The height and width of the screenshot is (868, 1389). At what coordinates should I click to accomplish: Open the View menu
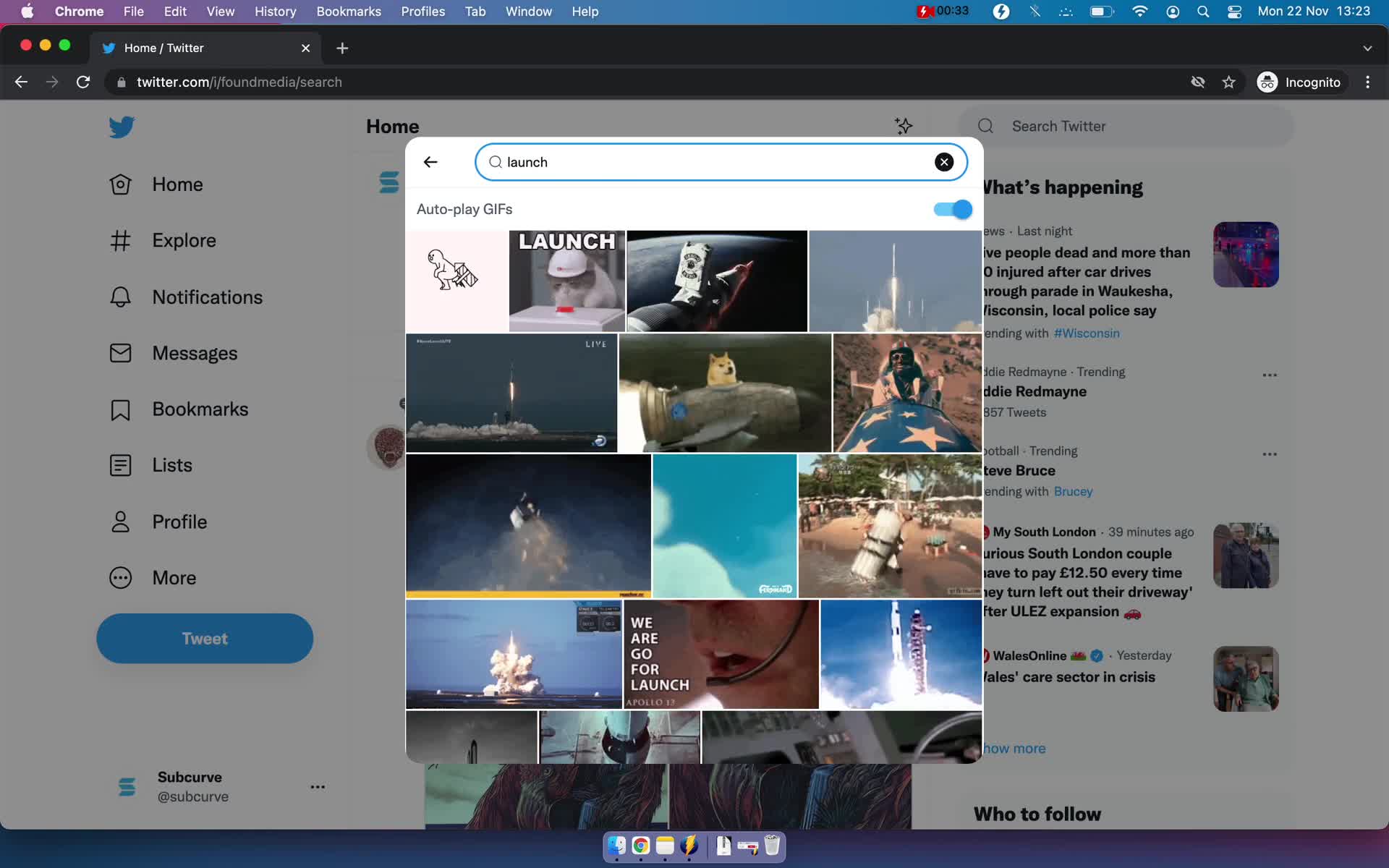pyautogui.click(x=221, y=12)
